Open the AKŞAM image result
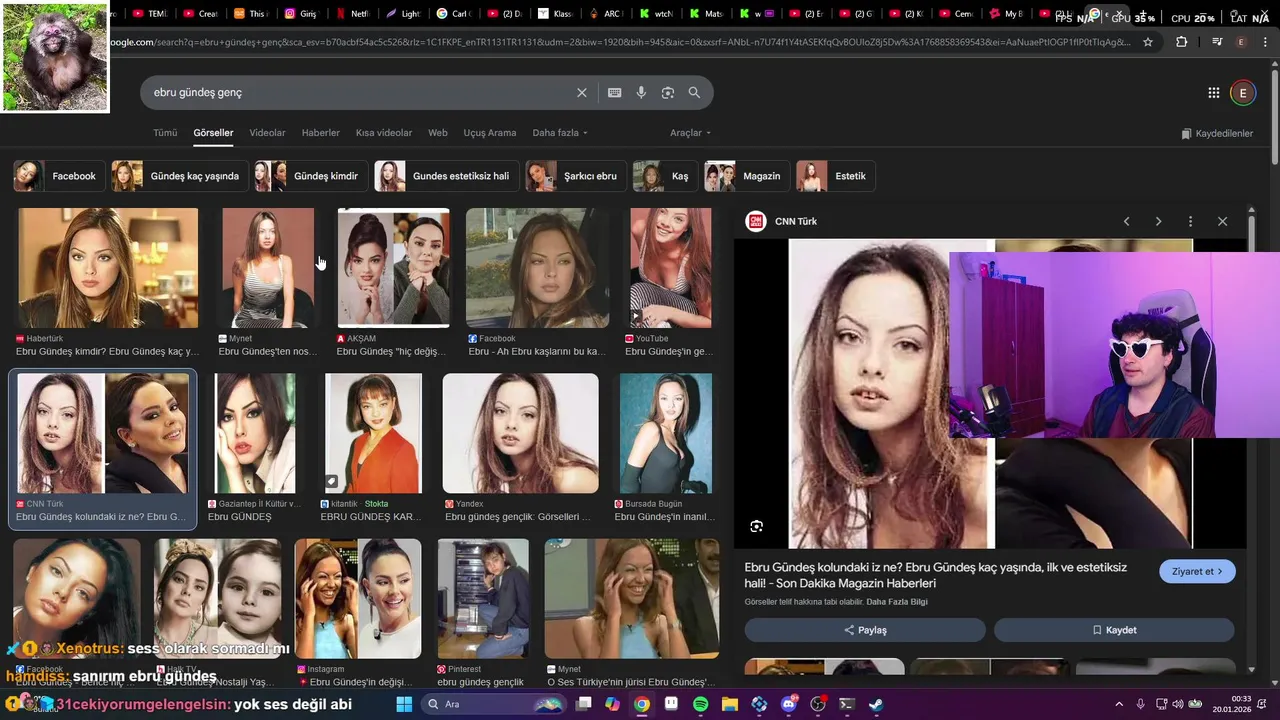The width and height of the screenshot is (1280, 720). pos(393,268)
